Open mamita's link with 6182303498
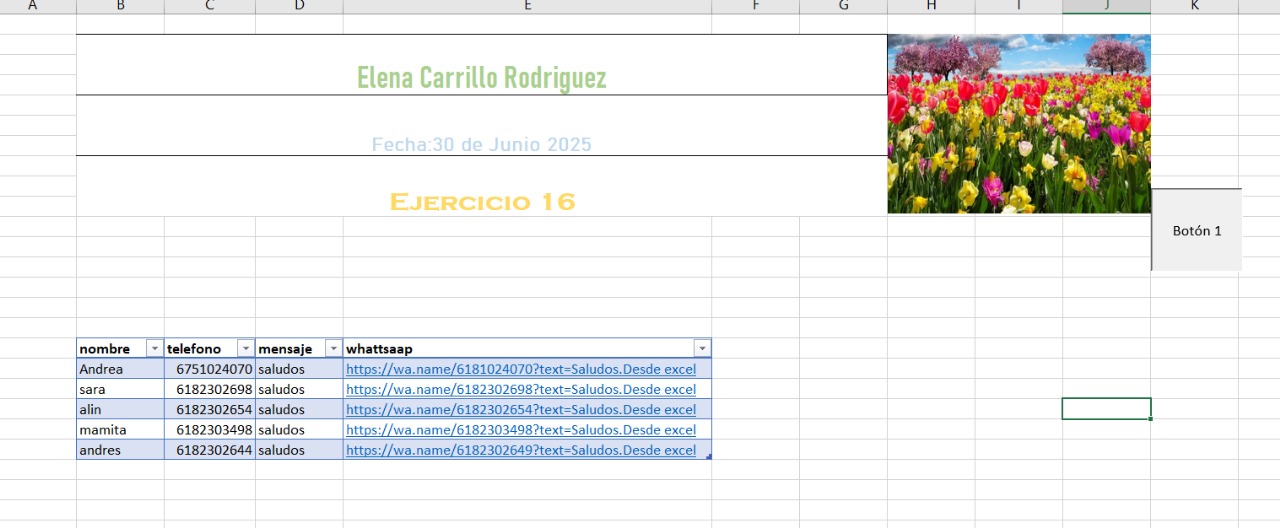The height and width of the screenshot is (528, 1280). [x=520, y=430]
